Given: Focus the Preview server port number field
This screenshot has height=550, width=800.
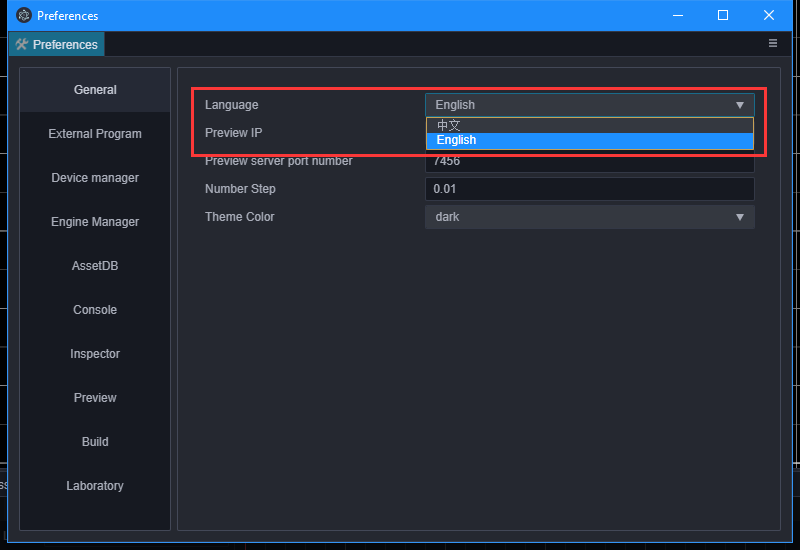Looking at the screenshot, I should click(x=589, y=162).
